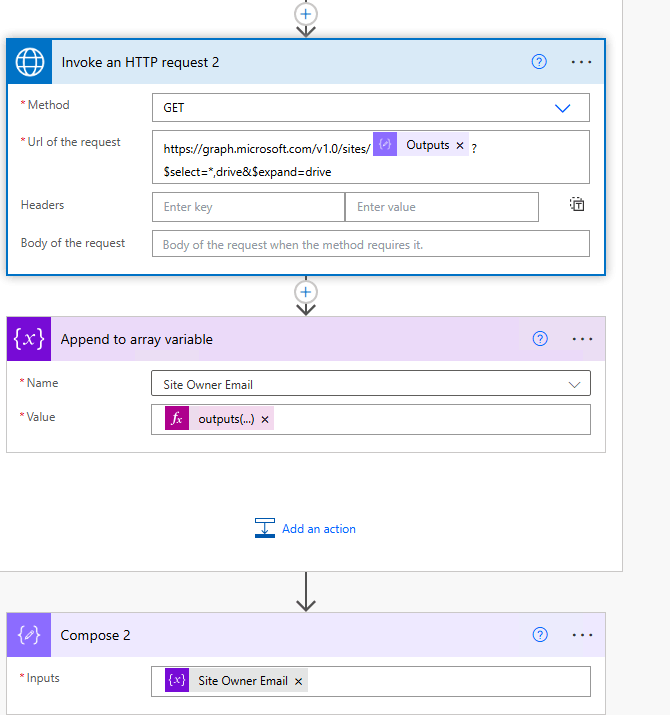The height and width of the screenshot is (715, 670).
Task: Open the ellipsis menu of Append to array variable
Action: [582, 339]
